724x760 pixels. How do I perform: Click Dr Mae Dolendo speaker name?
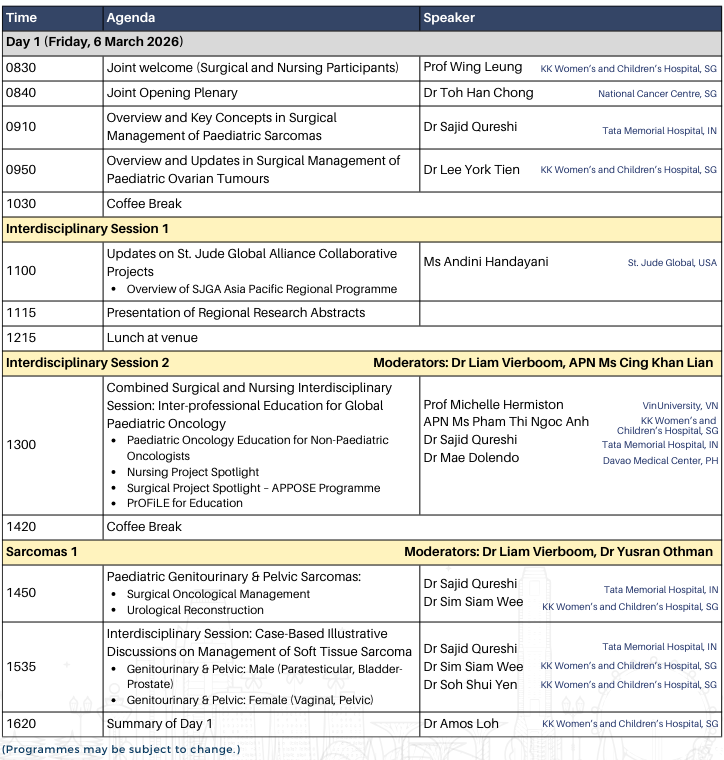click(471, 458)
